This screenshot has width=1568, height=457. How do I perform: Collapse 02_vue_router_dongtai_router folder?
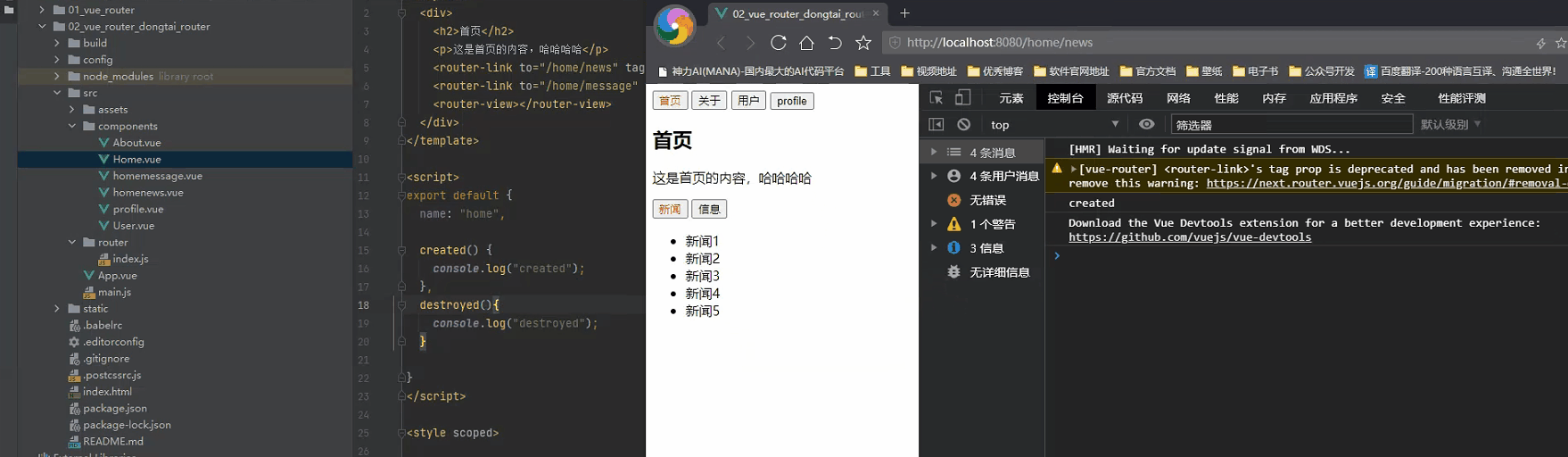(x=42, y=27)
